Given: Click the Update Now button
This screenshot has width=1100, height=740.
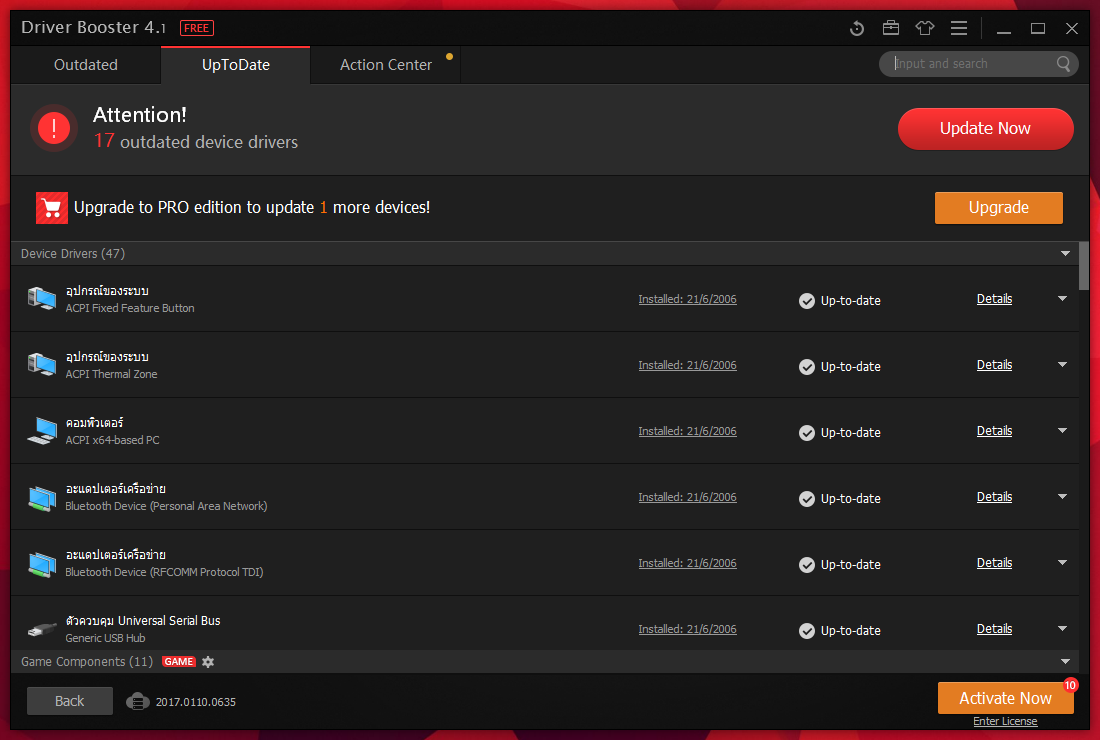Looking at the screenshot, I should [985, 128].
